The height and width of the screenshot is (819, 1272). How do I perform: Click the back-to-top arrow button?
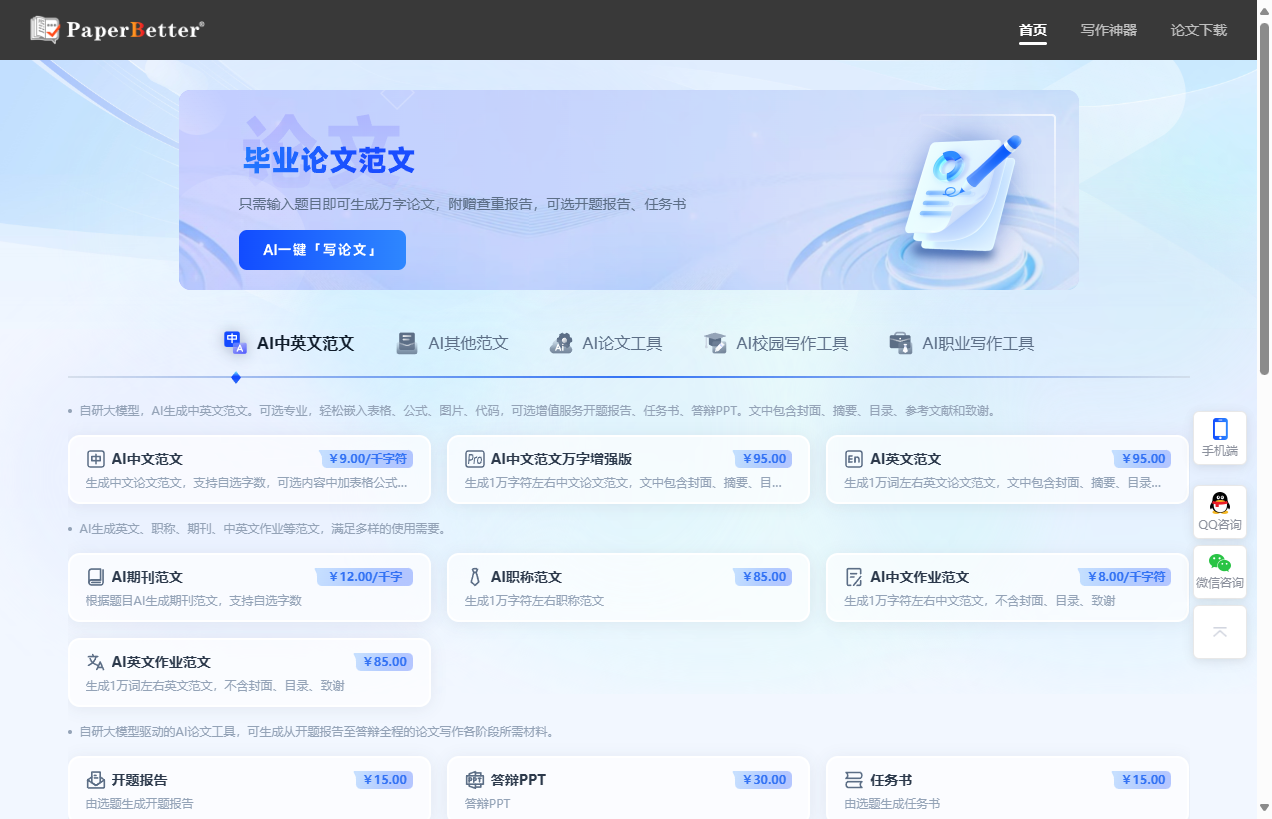pyautogui.click(x=1219, y=632)
